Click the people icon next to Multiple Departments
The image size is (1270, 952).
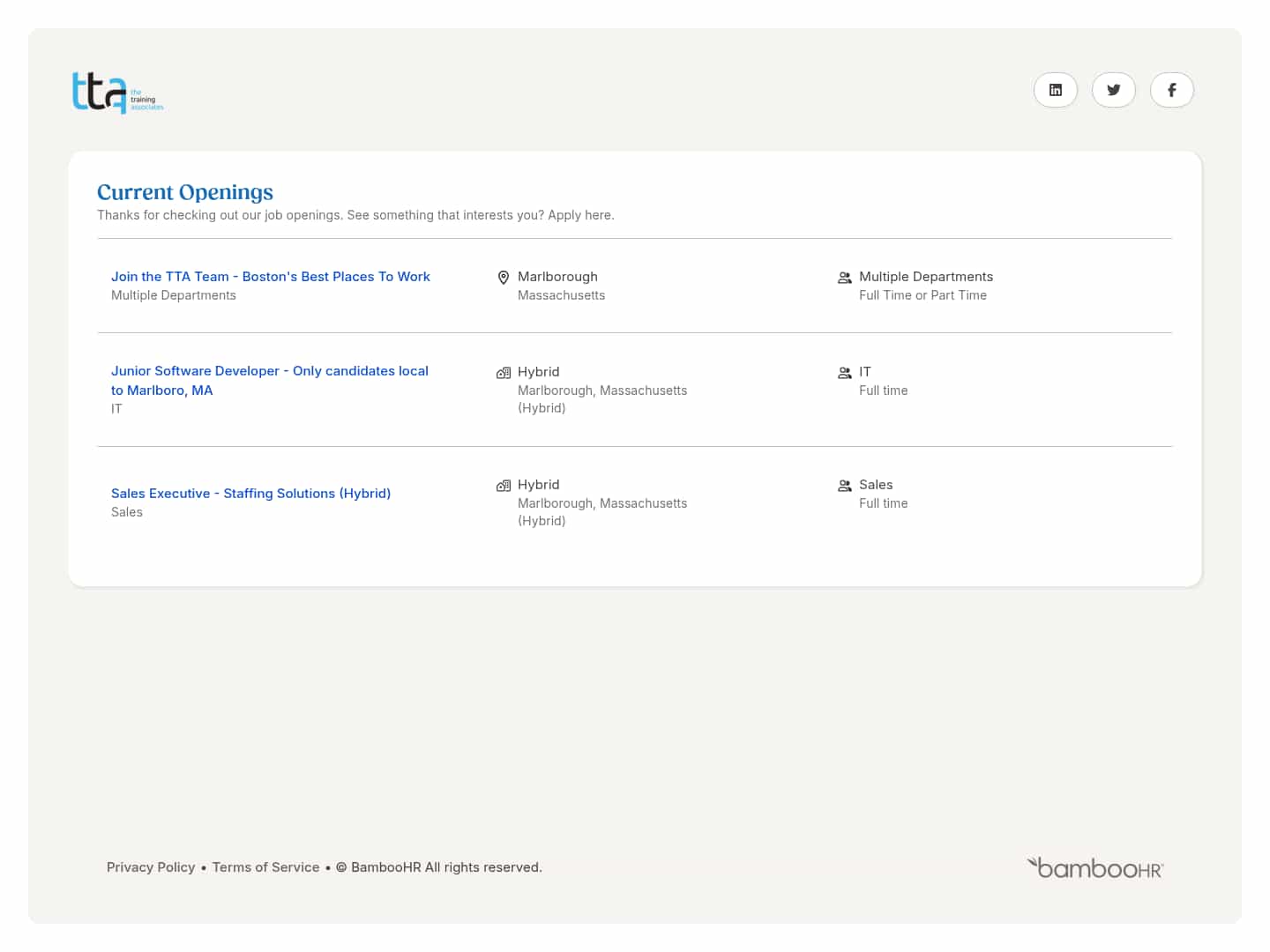point(844,278)
